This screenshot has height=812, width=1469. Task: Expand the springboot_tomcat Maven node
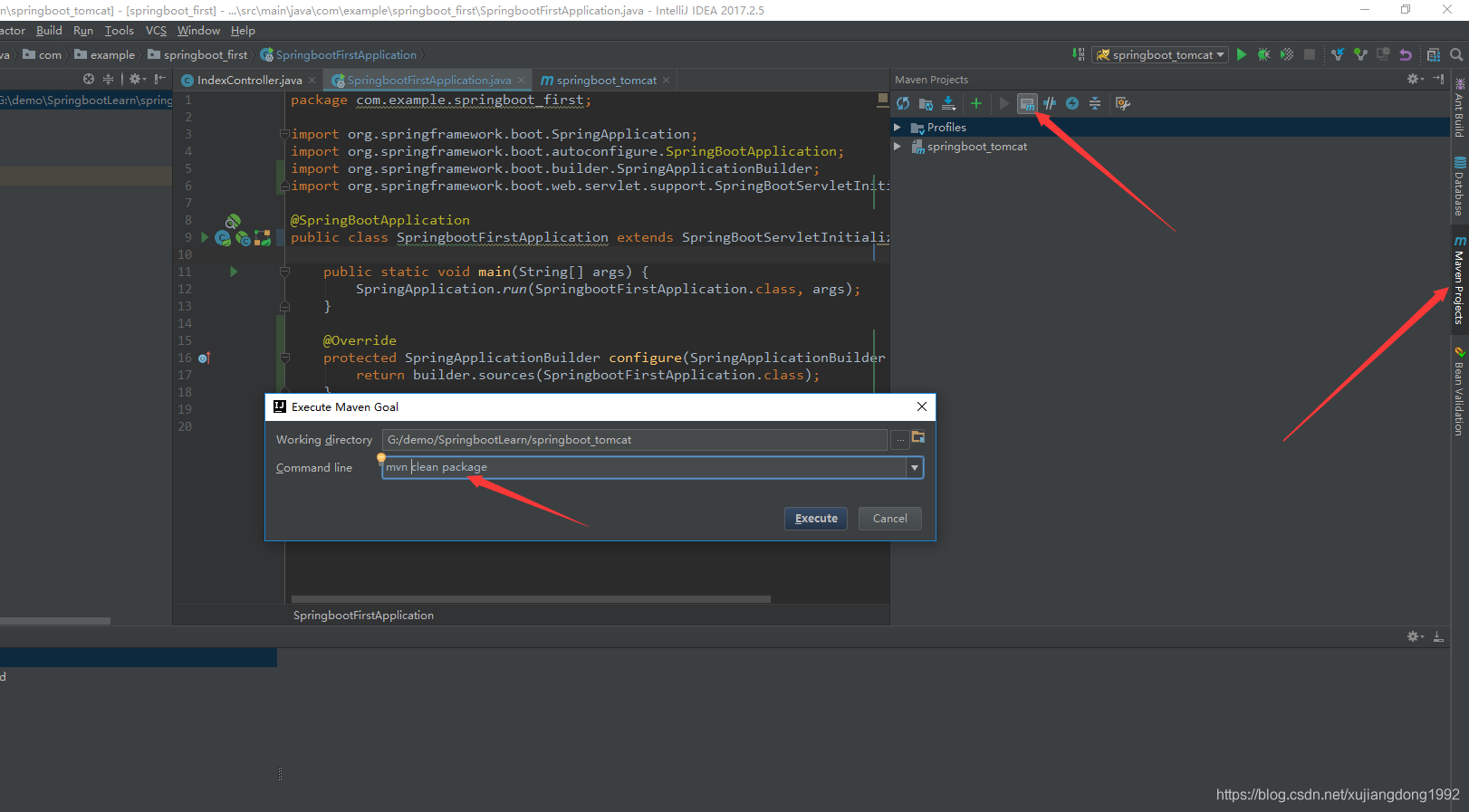click(x=898, y=147)
